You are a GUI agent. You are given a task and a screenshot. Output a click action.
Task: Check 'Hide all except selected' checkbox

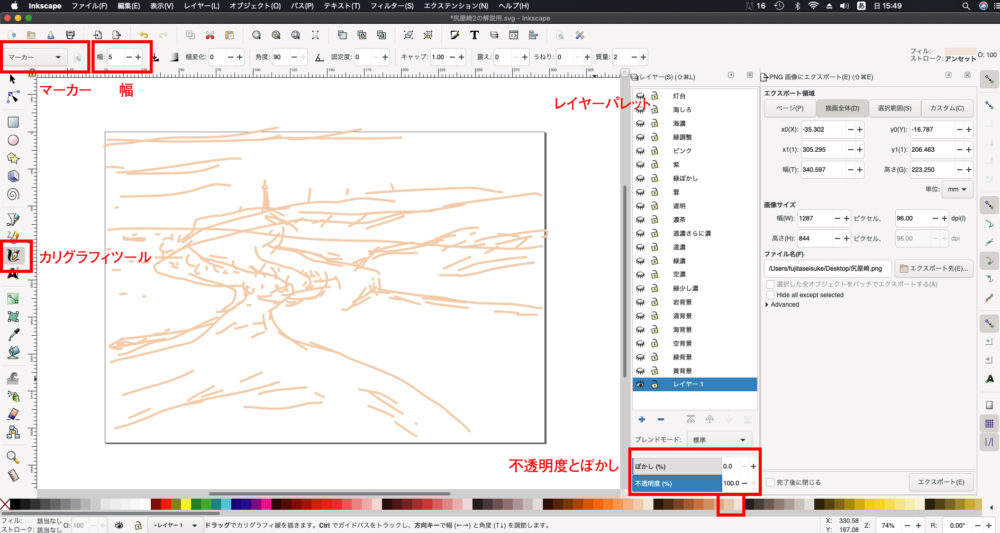770,295
